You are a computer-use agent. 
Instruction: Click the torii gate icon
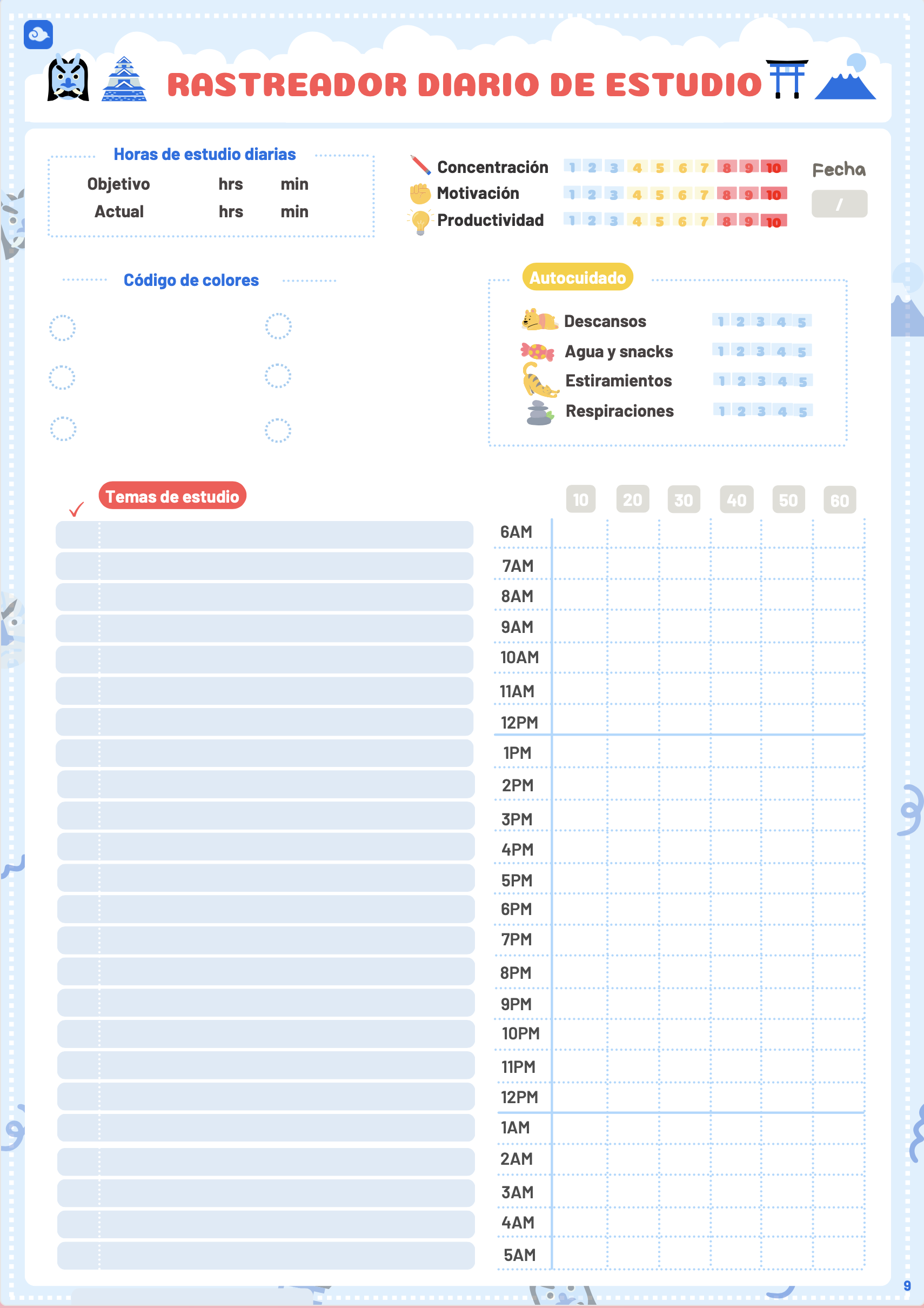pyautogui.click(x=787, y=78)
